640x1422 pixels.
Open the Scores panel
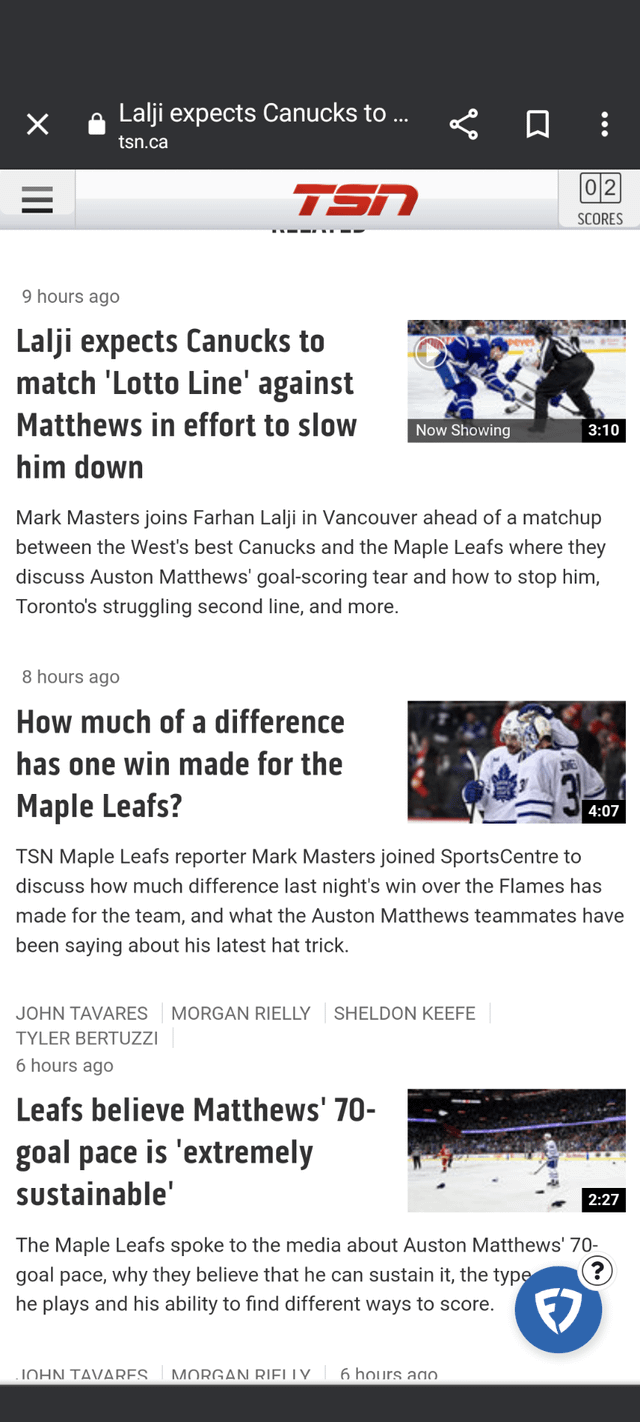[600, 199]
